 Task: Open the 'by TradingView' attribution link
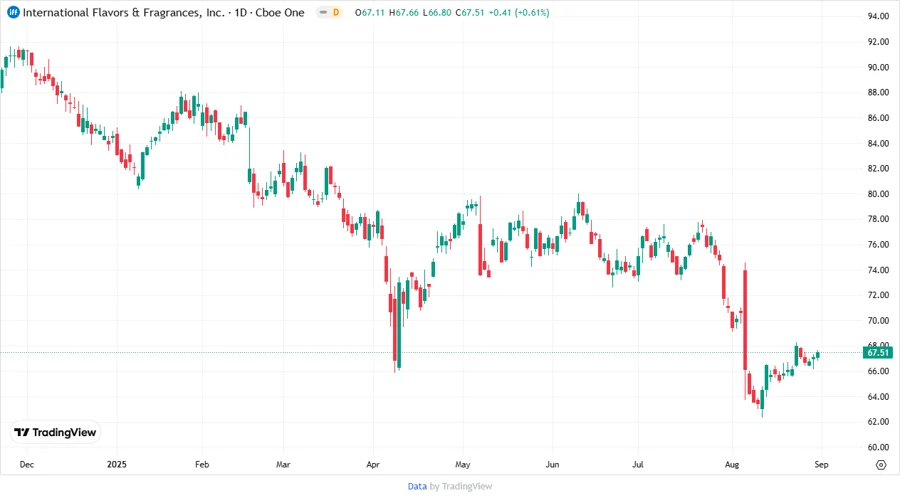tap(461, 486)
